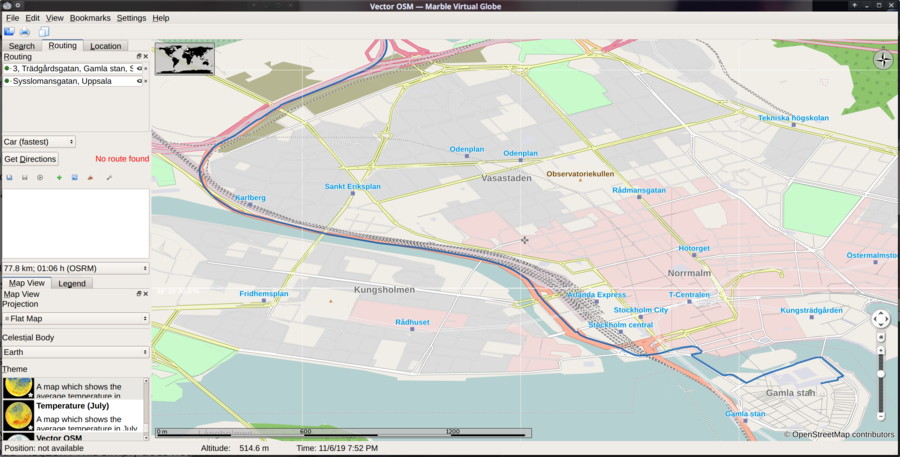This screenshot has height=457, width=900.
Task: Close the Map View panel
Action: point(146,293)
